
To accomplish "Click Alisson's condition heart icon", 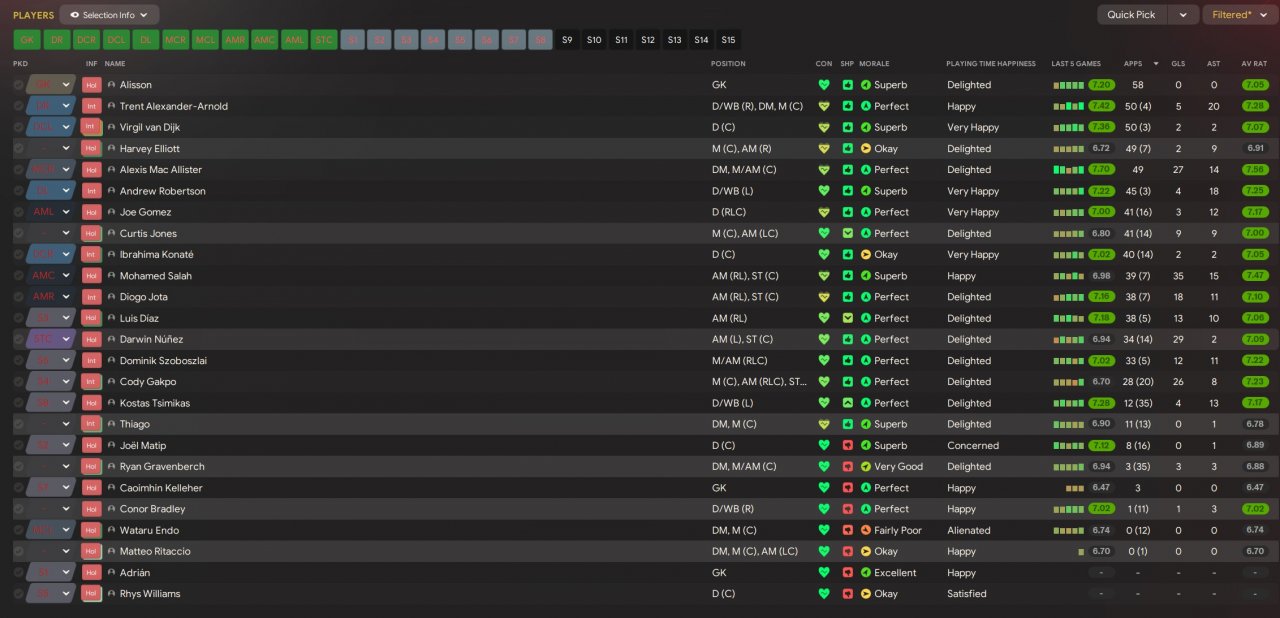I will click(x=824, y=85).
